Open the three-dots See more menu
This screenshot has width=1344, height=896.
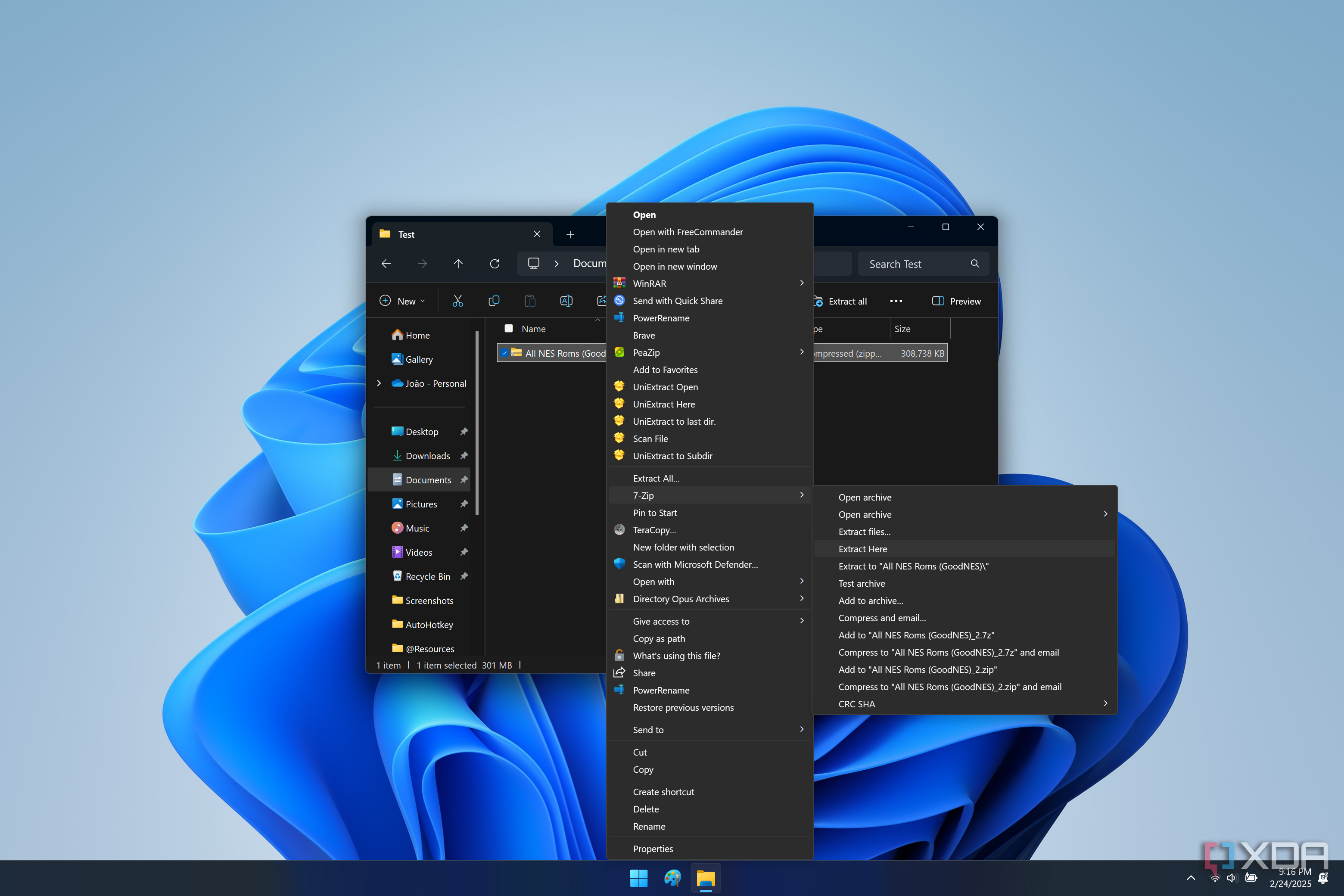pos(896,301)
